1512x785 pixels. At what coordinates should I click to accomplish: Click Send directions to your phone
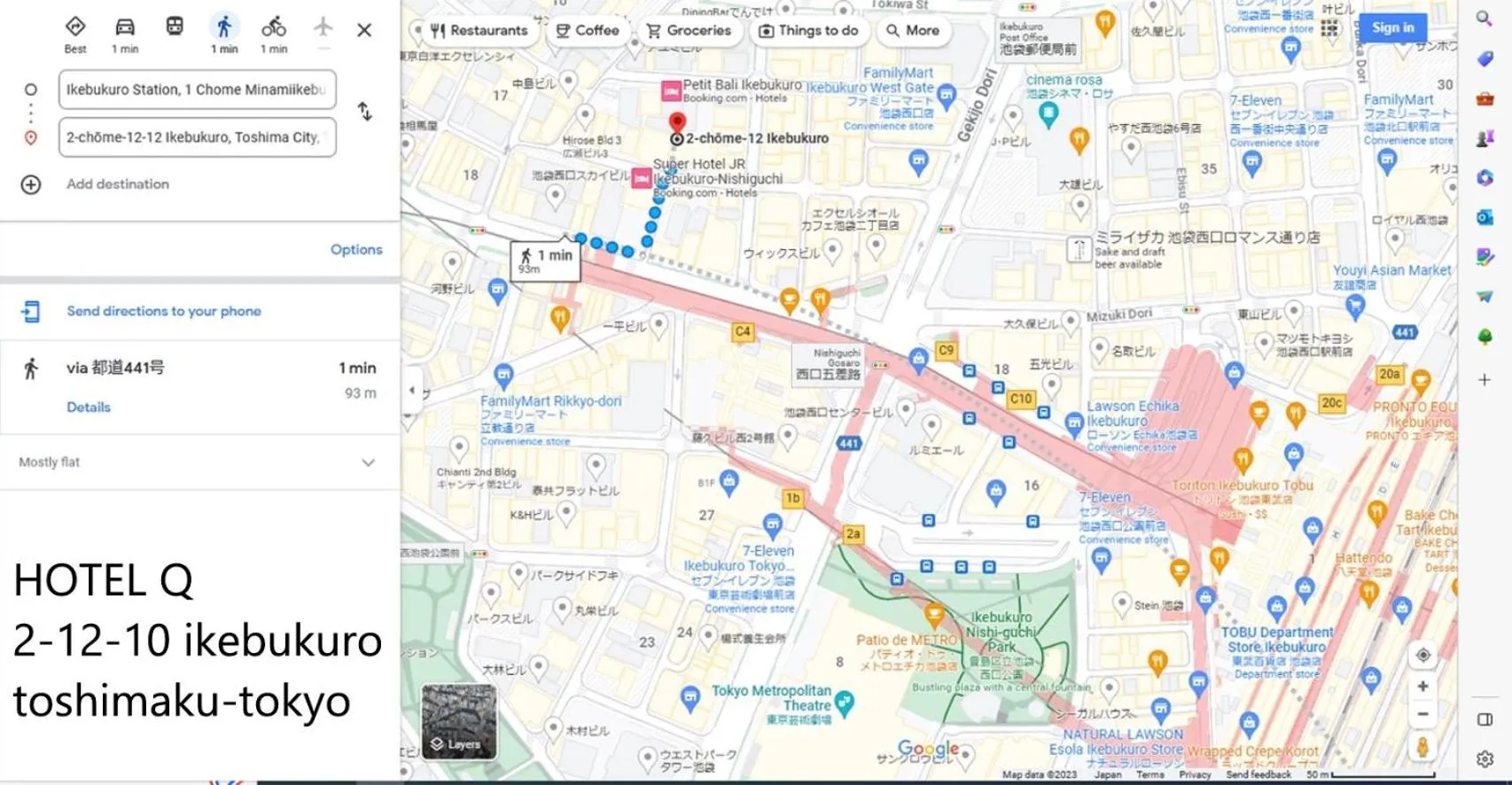164,311
